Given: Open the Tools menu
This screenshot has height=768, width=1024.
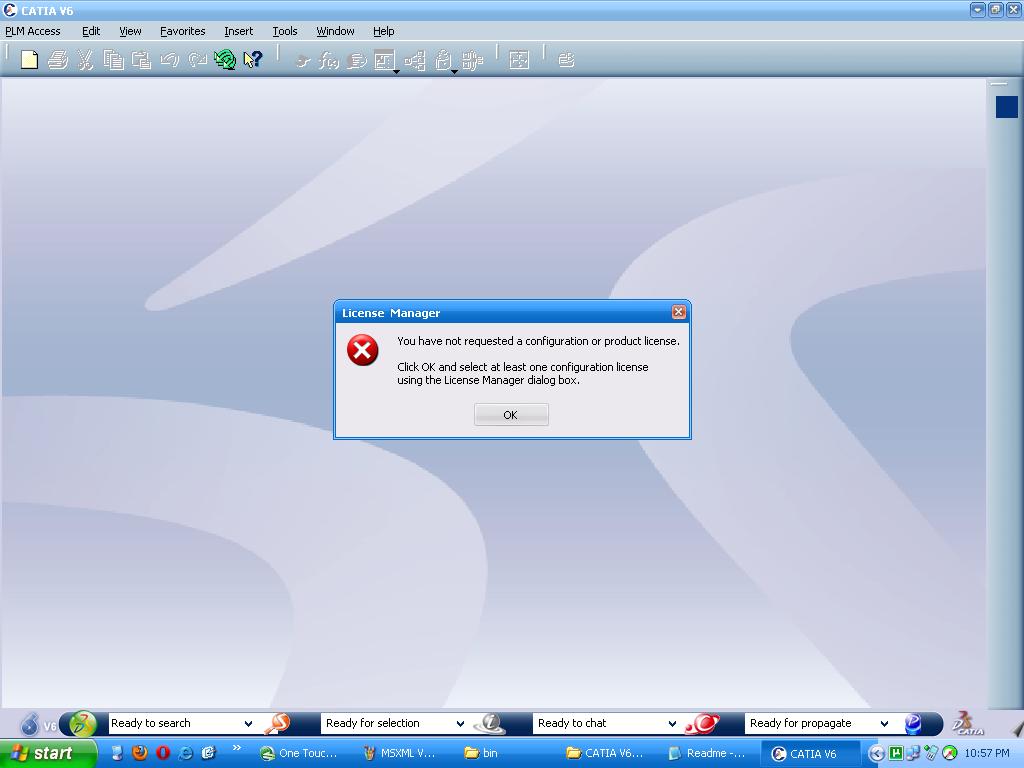Looking at the screenshot, I should (285, 31).
